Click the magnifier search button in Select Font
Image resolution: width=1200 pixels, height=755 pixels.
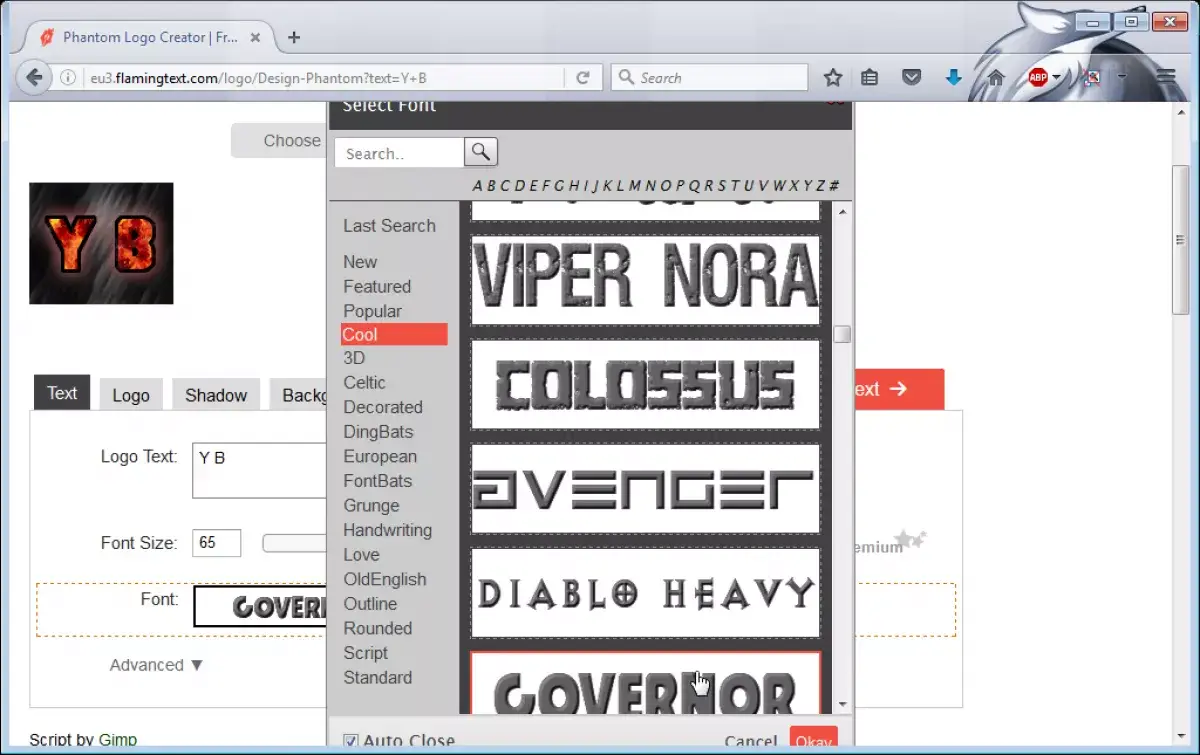(481, 152)
